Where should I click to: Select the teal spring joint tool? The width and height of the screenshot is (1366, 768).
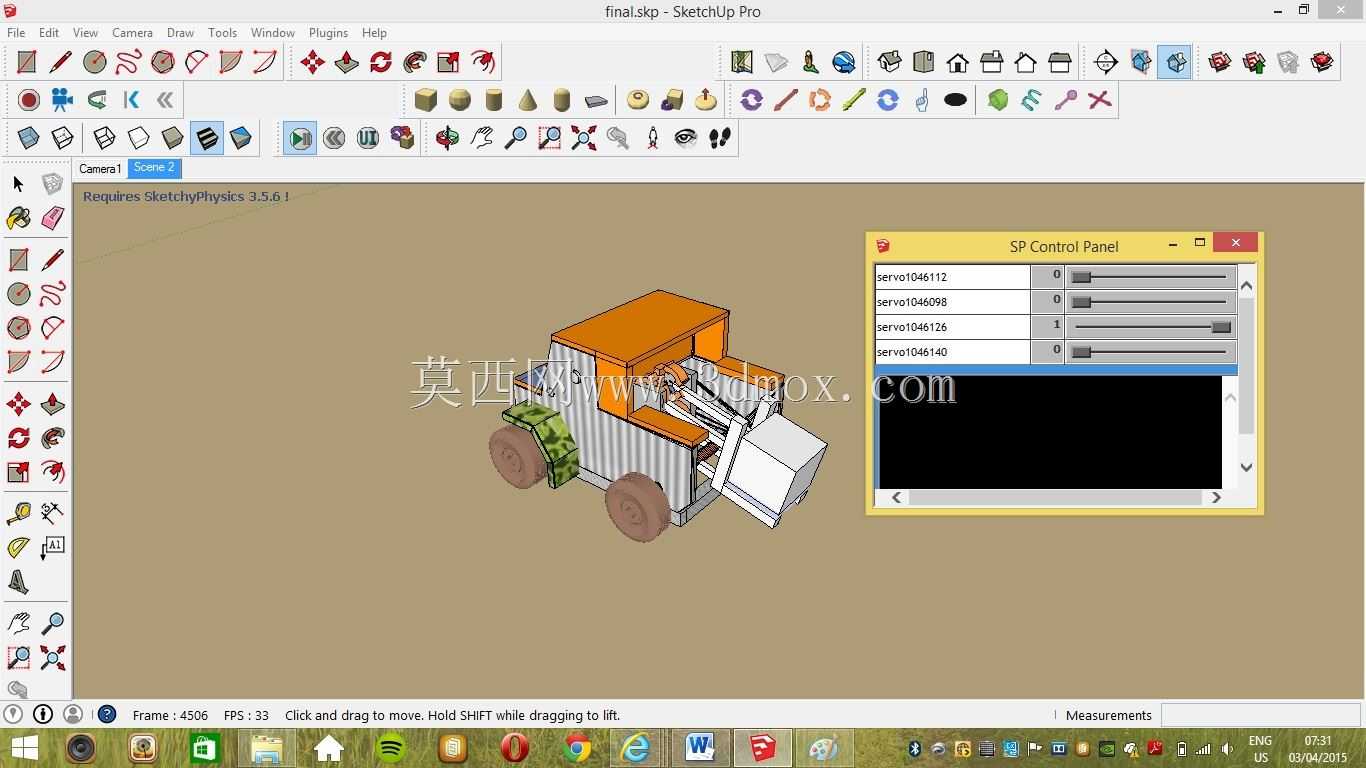pyautogui.click(x=1031, y=100)
